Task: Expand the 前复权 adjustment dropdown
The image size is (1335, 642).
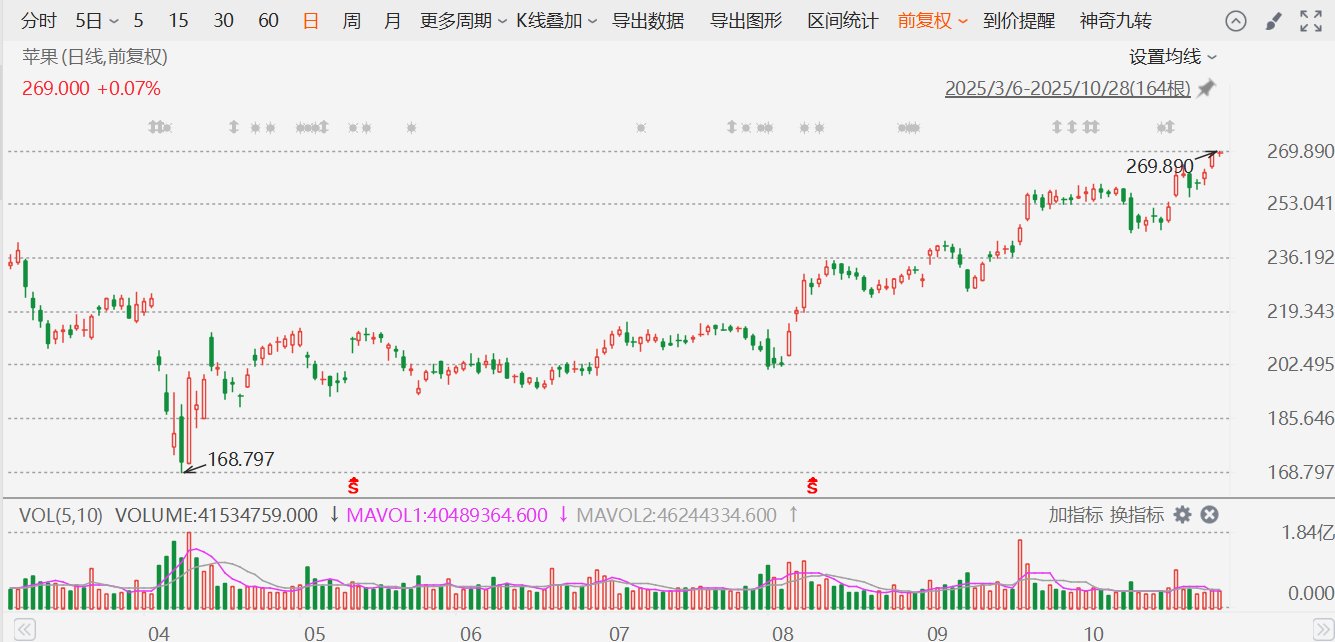Action: tap(932, 21)
